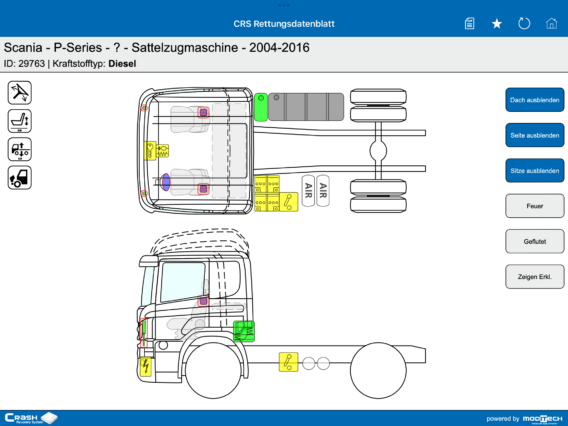Toggle Seite ausblenden side visibility

tap(535, 135)
